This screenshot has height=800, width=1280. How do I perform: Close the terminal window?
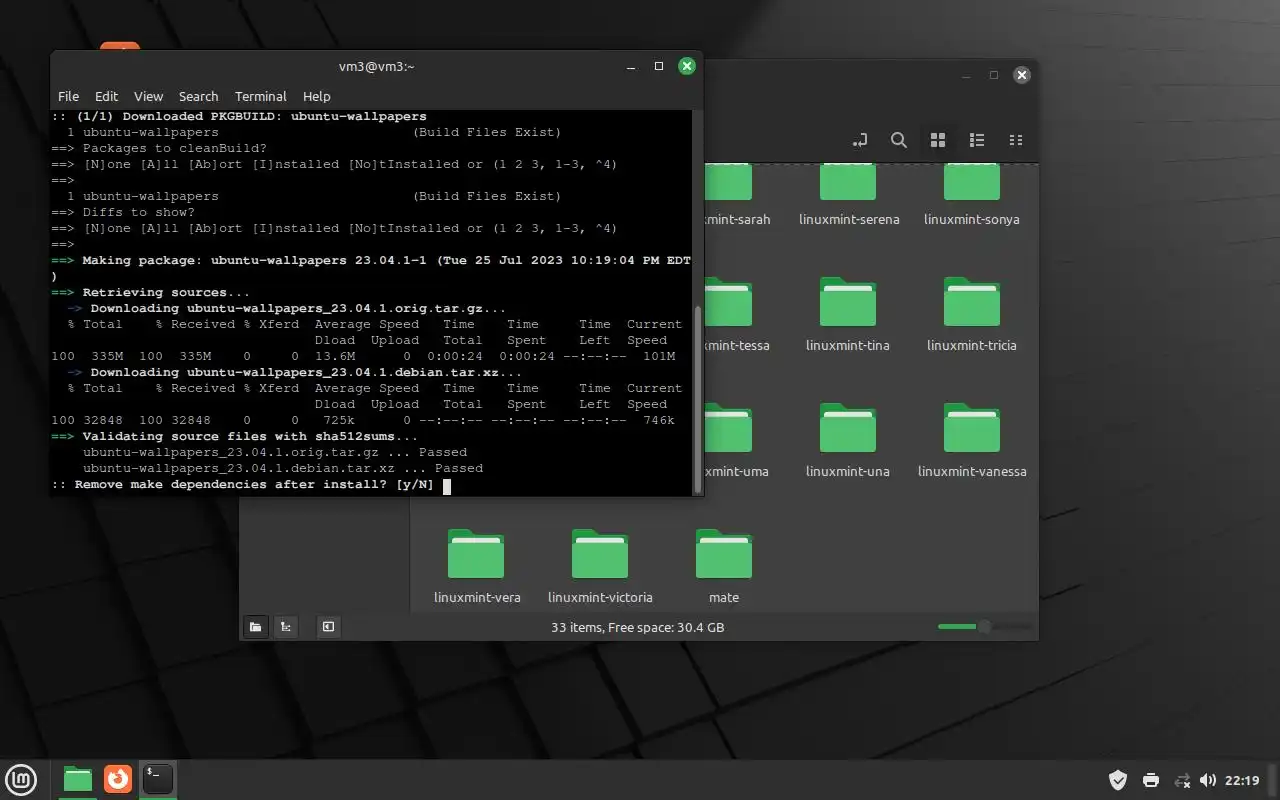click(687, 66)
